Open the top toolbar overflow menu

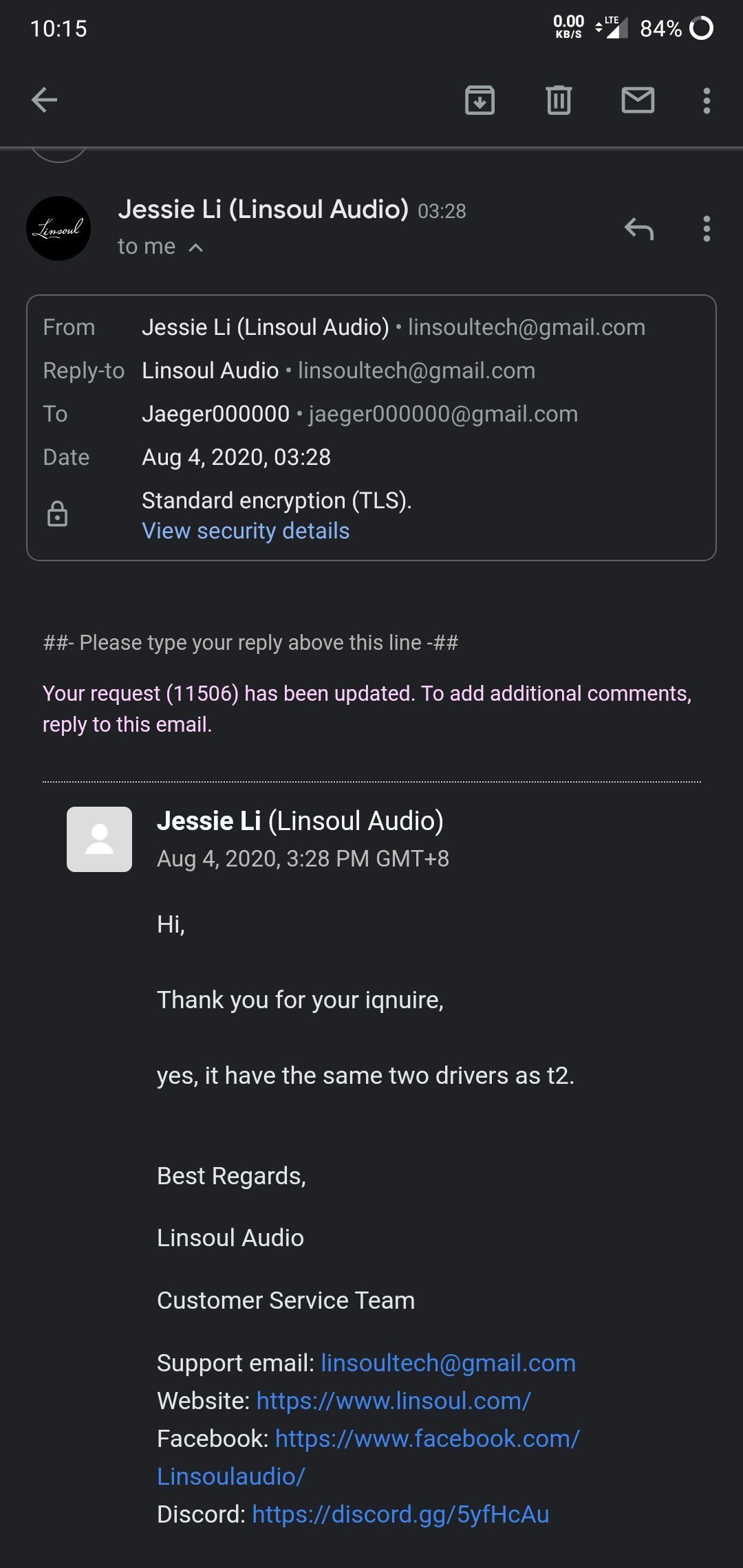707,100
